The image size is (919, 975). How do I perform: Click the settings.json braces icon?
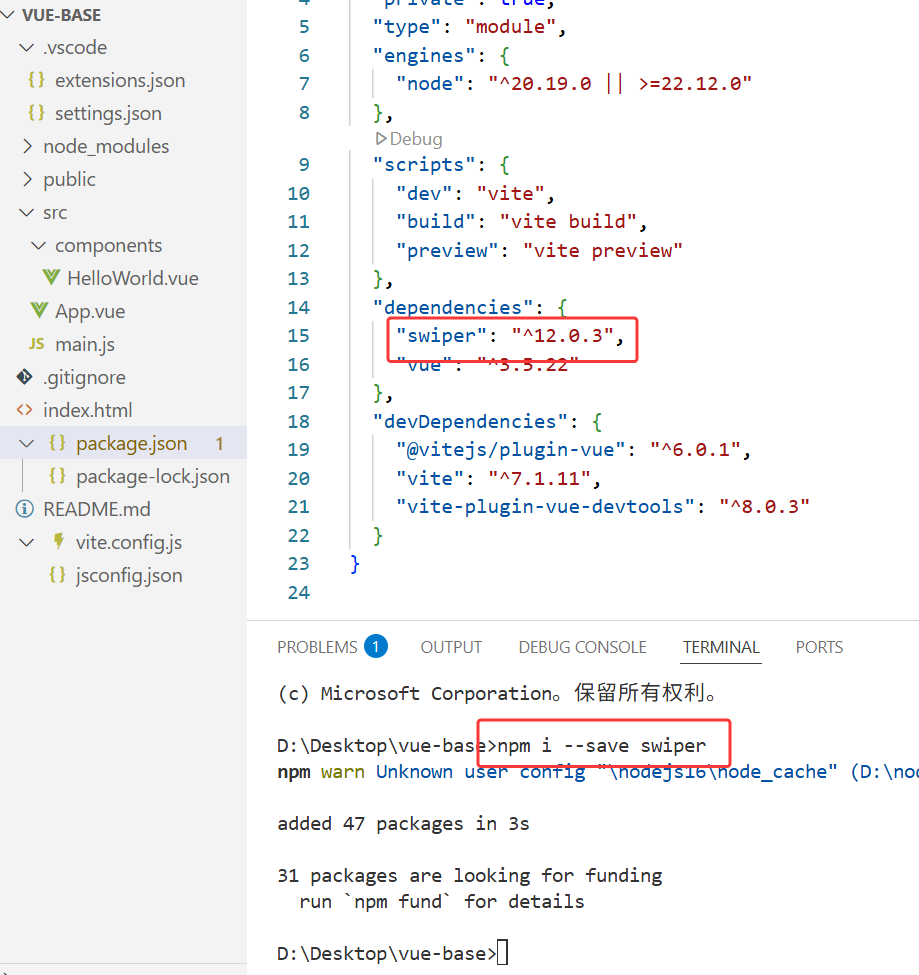pos(37,113)
